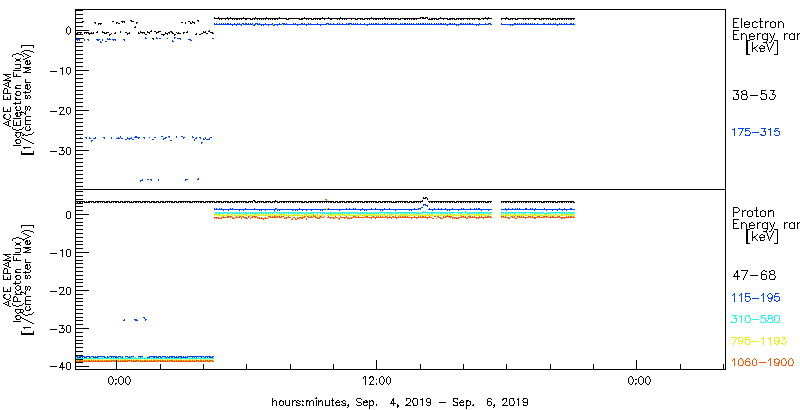Click the -20 tick on Electron Flux axis
This screenshot has width=800, height=410.
click(x=62, y=111)
